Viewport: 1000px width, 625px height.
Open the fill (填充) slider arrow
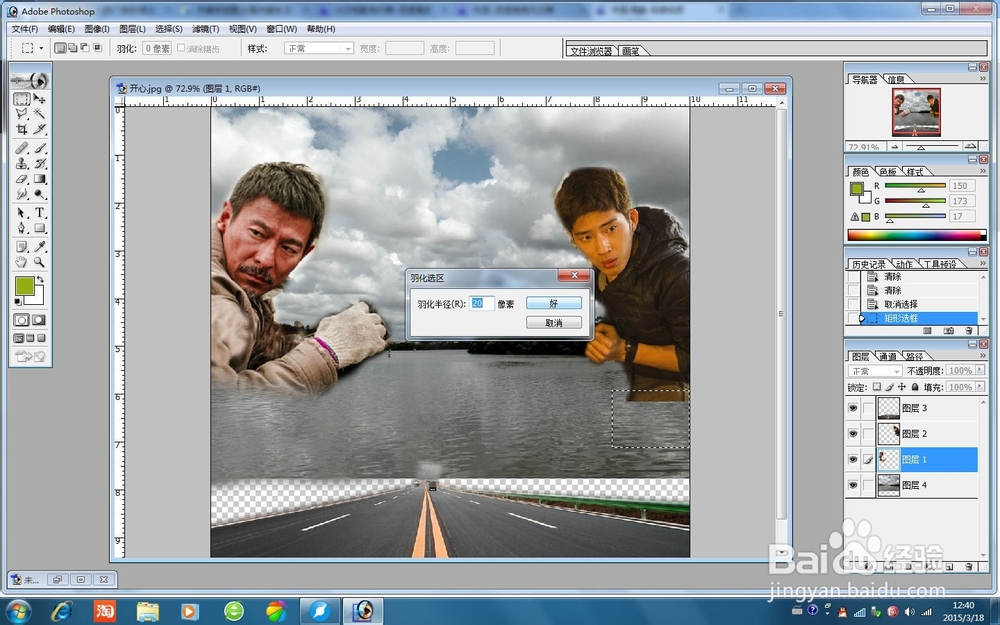coord(980,387)
